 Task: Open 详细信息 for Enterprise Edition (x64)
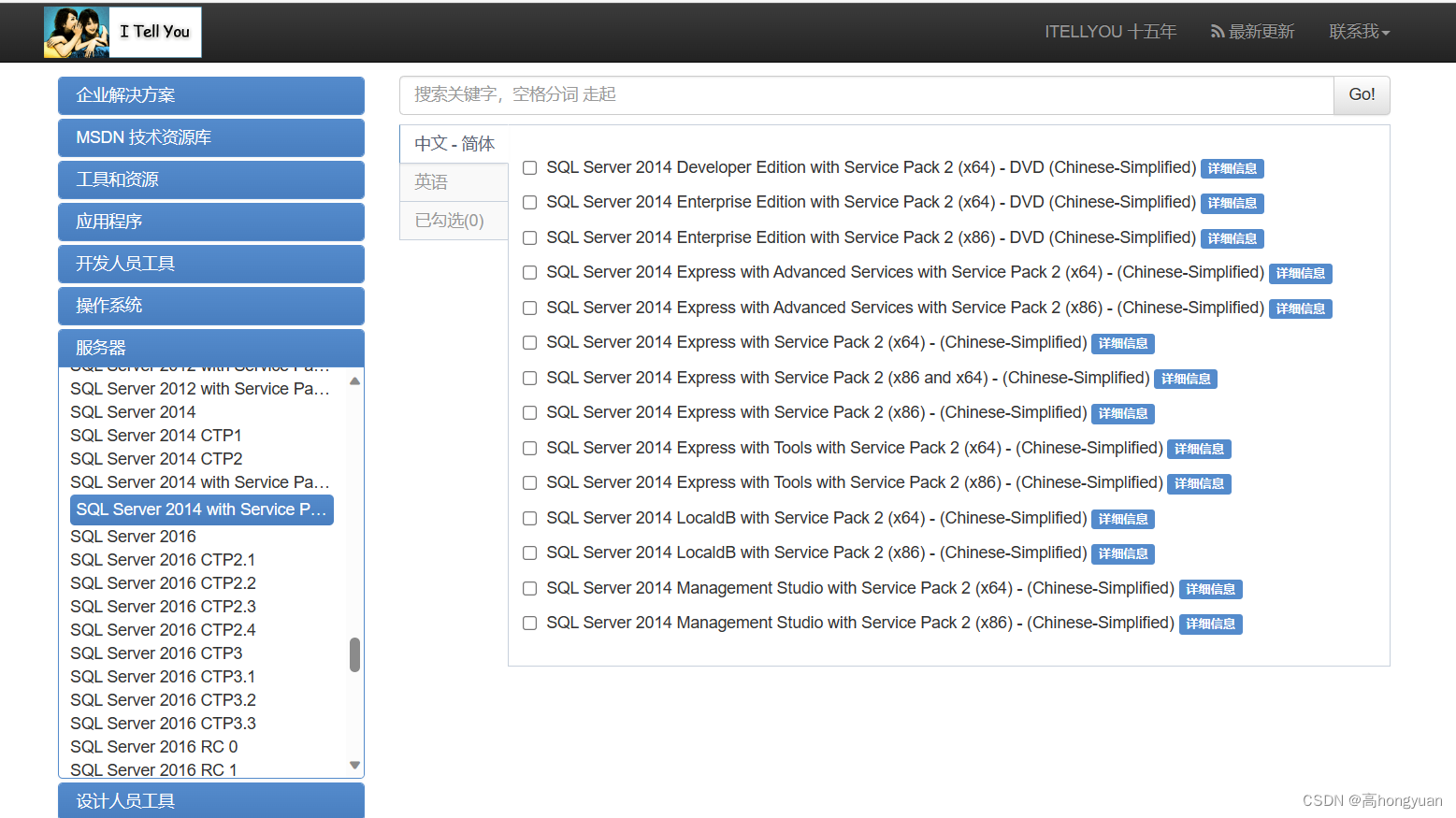pos(1232,203)
